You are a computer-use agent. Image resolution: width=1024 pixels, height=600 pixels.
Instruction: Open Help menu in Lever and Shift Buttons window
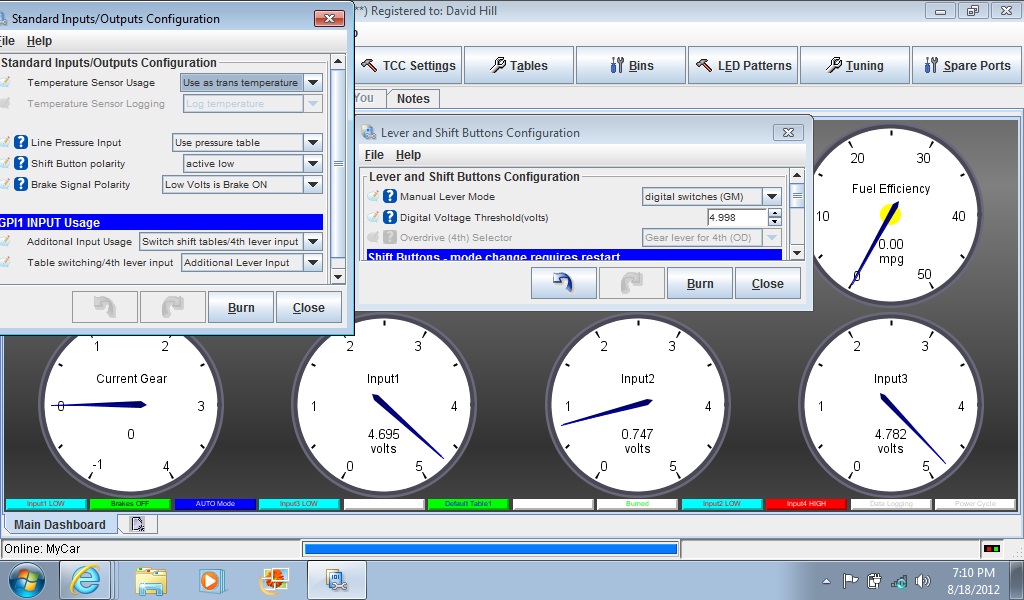pyautogui.click(x=408, y=155)
